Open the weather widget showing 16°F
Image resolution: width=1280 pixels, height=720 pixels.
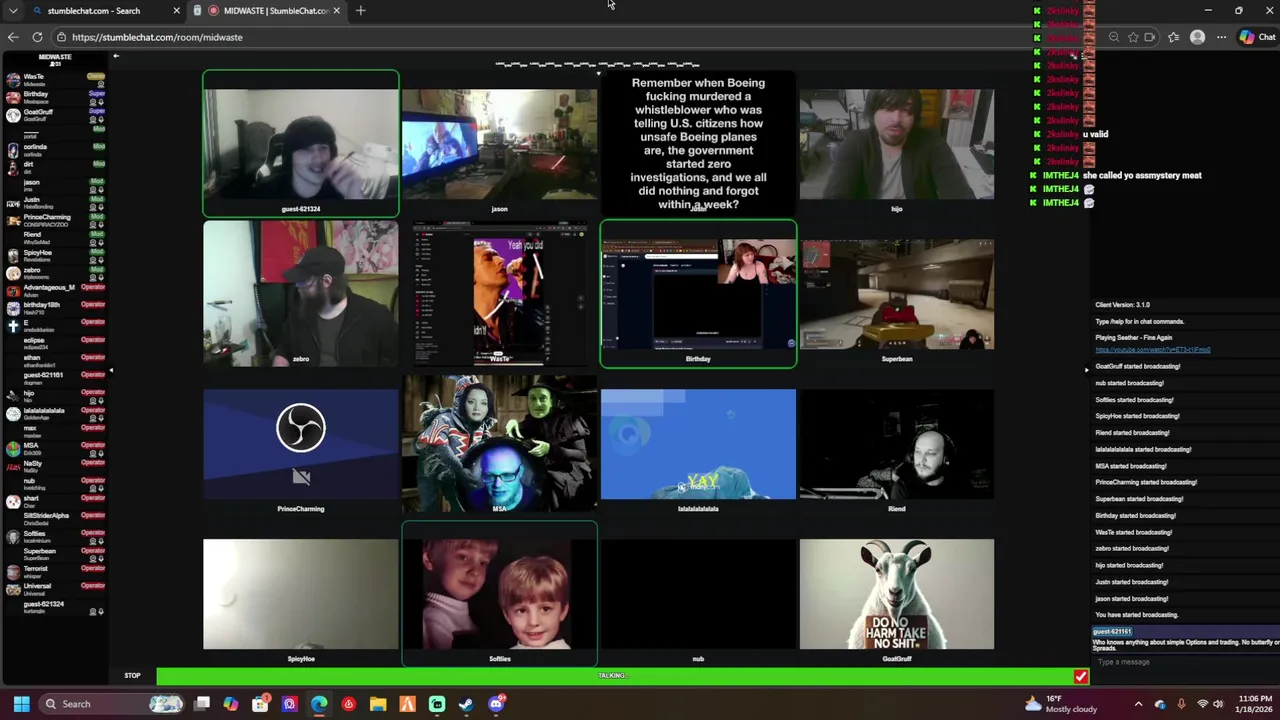coord(1062,704)
